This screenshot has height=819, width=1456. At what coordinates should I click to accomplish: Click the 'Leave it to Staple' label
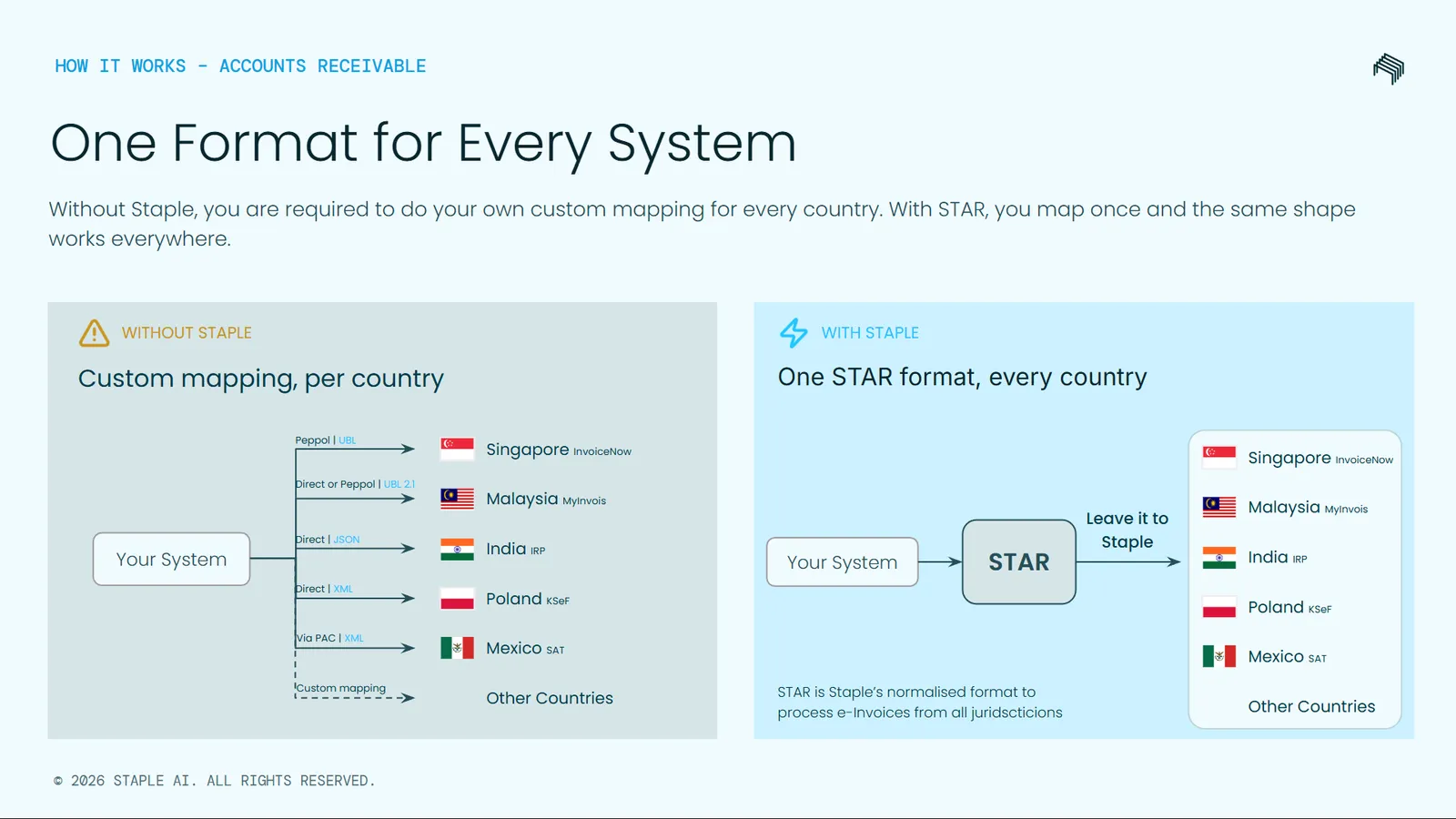pos(1127,530)
